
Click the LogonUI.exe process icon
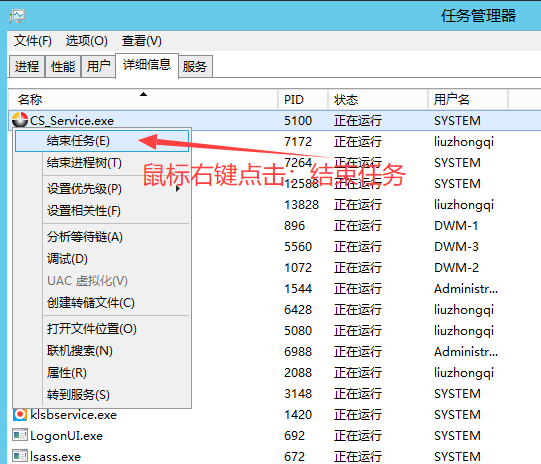tap(20, 435)
